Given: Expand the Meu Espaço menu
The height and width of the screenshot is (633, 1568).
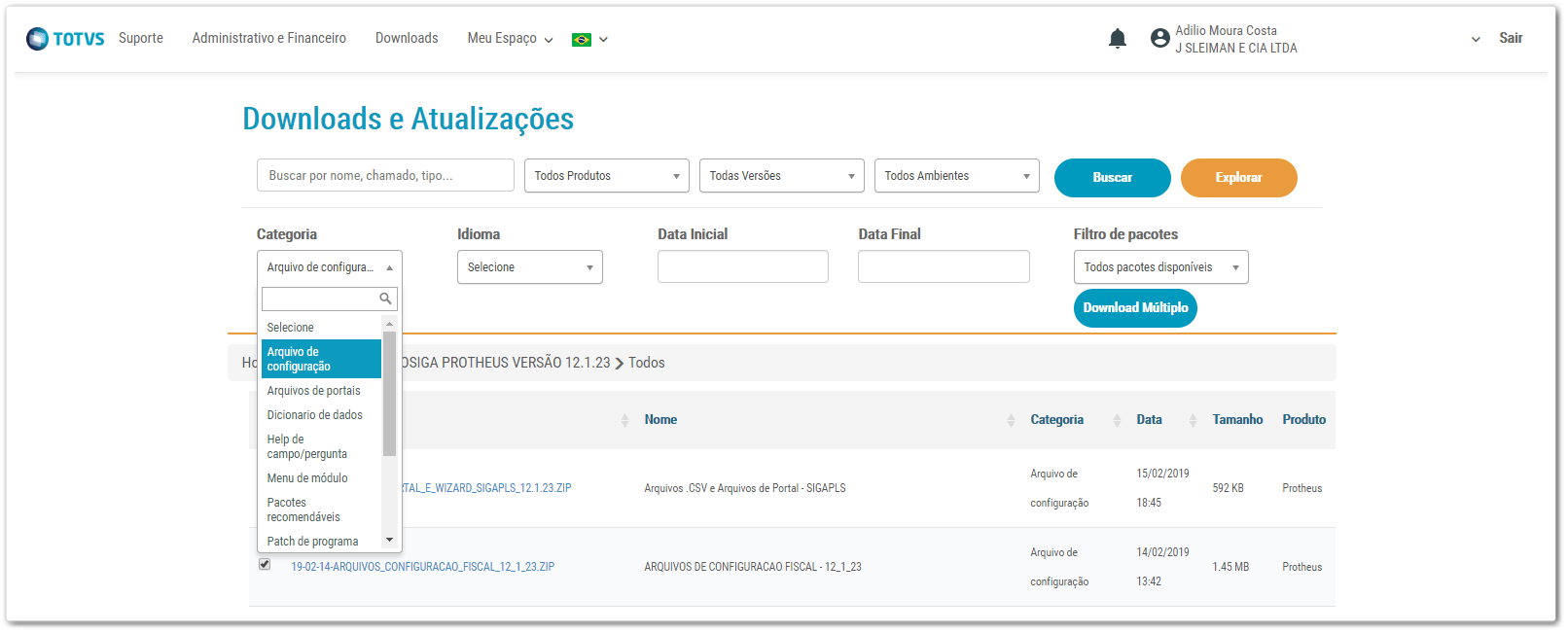Looking at the screenshot, I should pos(510,39).
